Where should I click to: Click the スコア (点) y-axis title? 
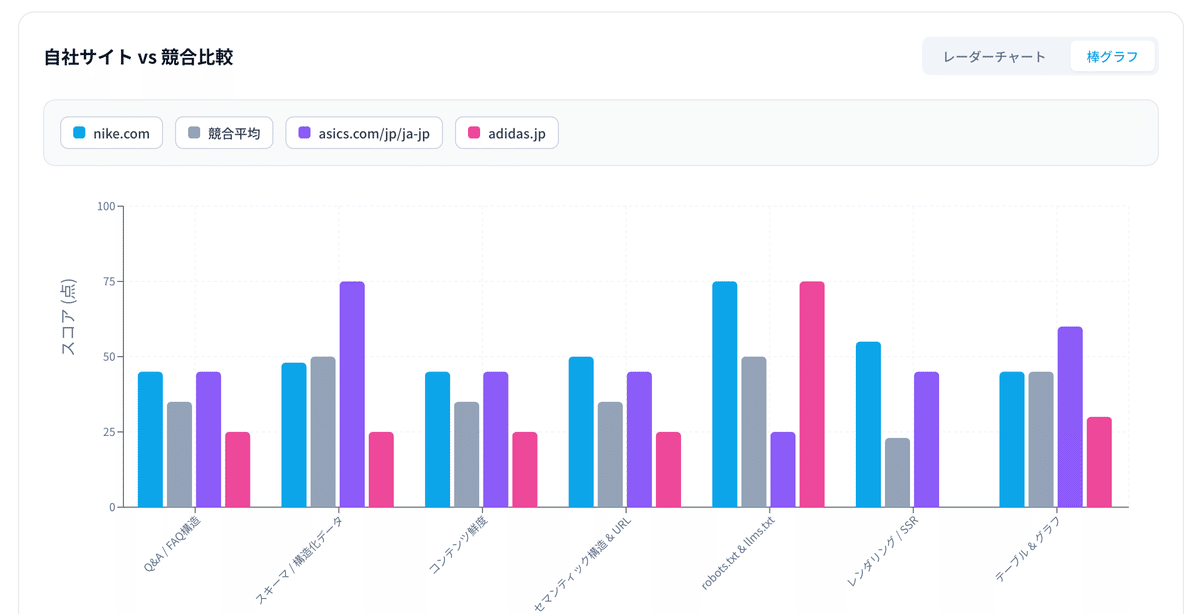point(68,319)
